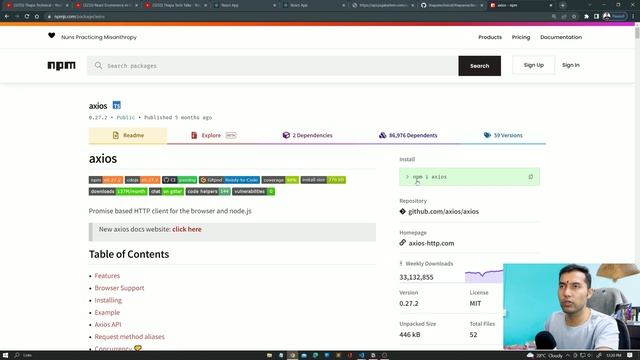Click the Public label under axios
The image size is (640, 360).
tap(126, 117)
